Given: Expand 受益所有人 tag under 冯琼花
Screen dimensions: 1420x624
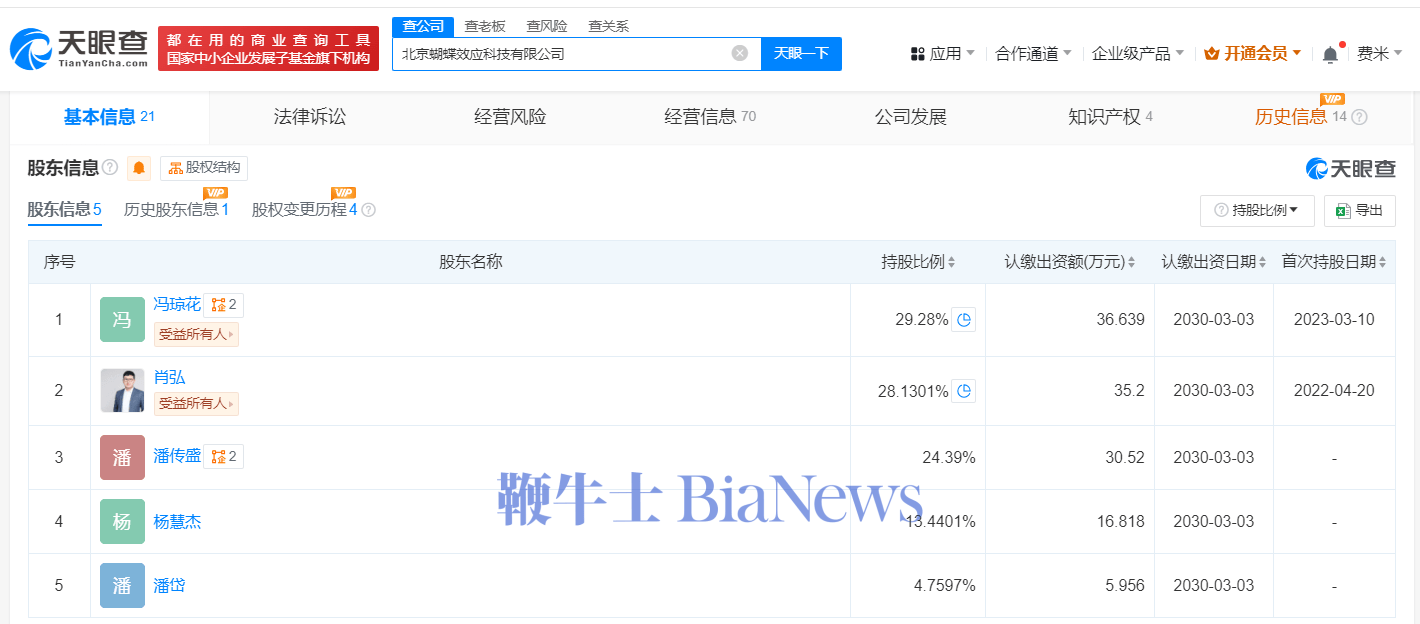Looking at the screenshot, I should [x=196, y=334].
